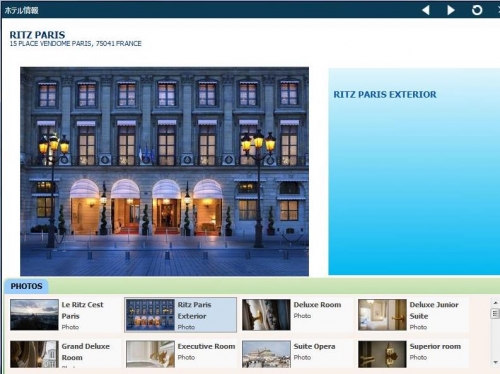Click the Executive Room text label
500x374 pixels.
point(206,346)
